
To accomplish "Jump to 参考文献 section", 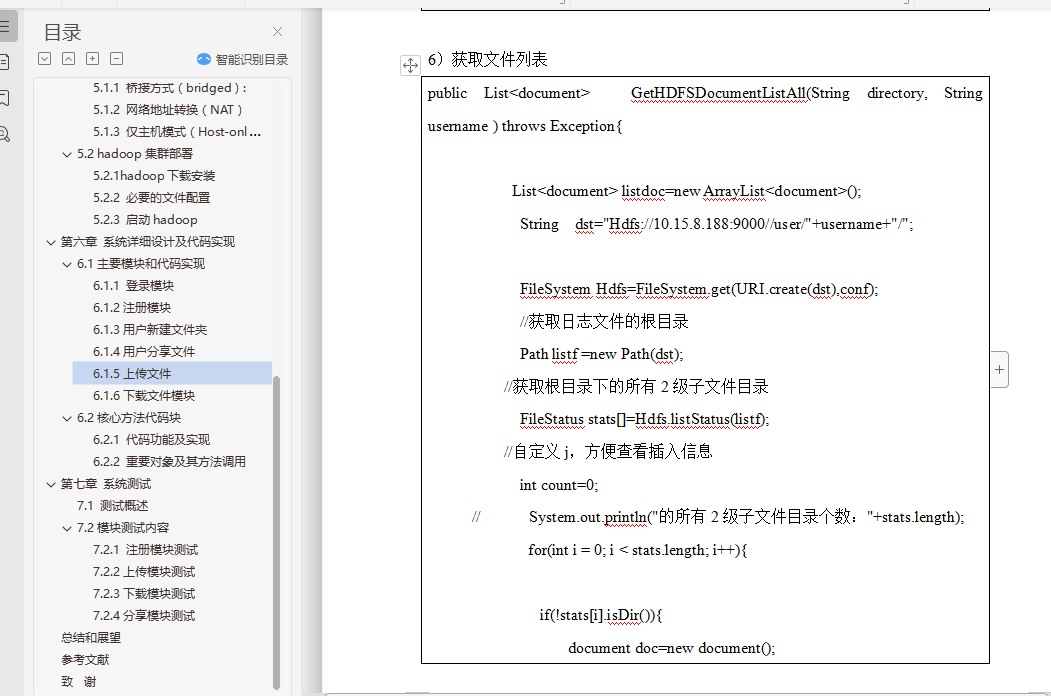I will [85, 660].
